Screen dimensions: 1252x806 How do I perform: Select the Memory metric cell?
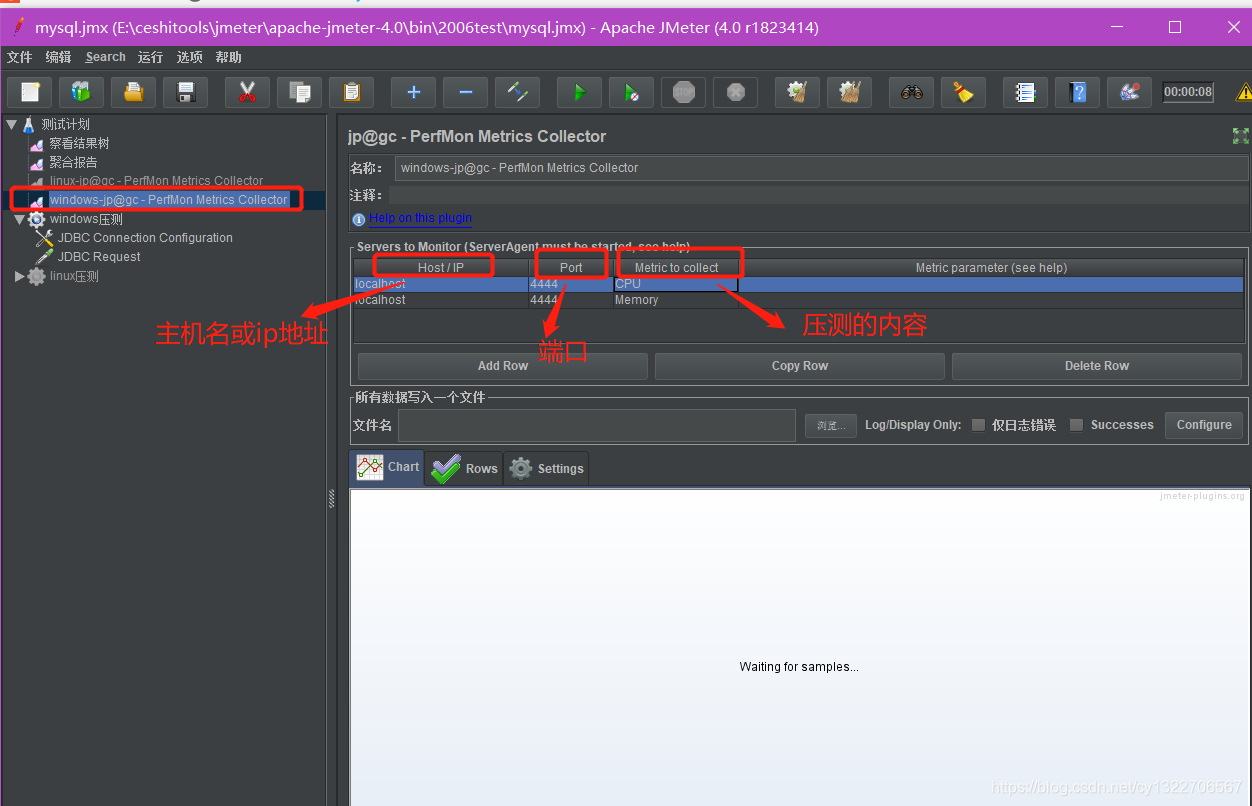click(676, 300)
